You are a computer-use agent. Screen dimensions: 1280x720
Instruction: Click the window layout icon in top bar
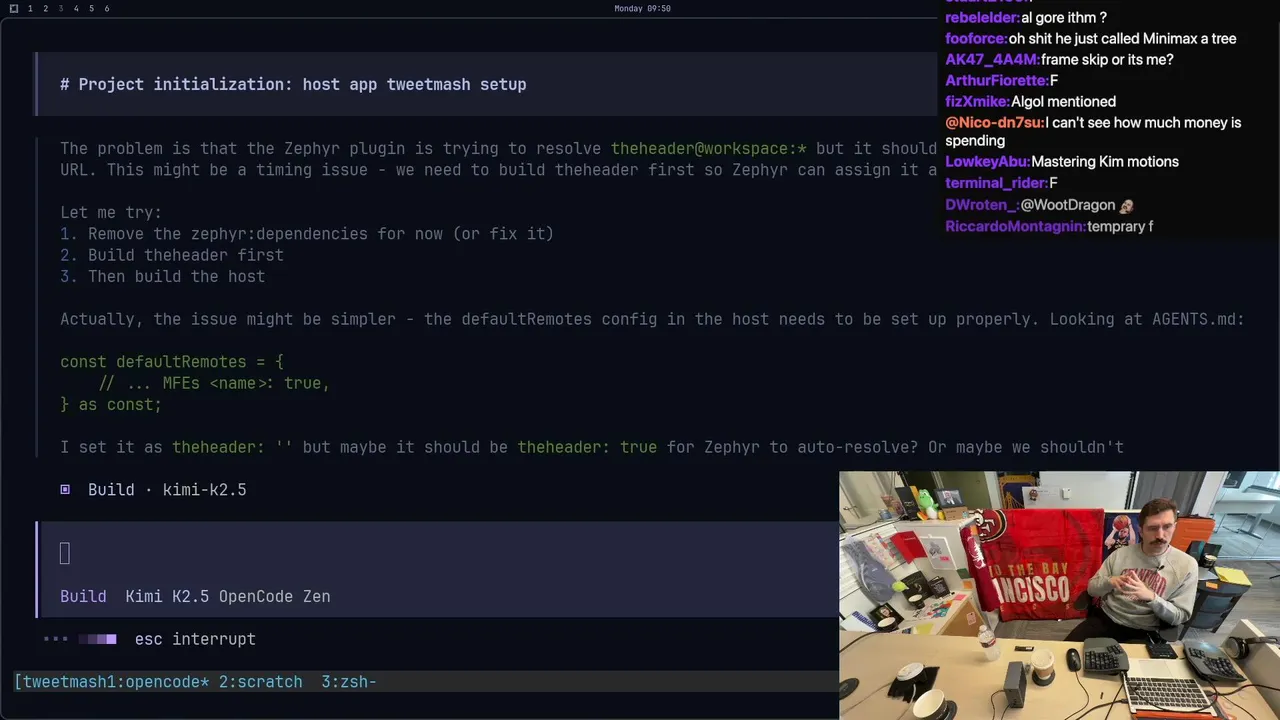(14, 8)
